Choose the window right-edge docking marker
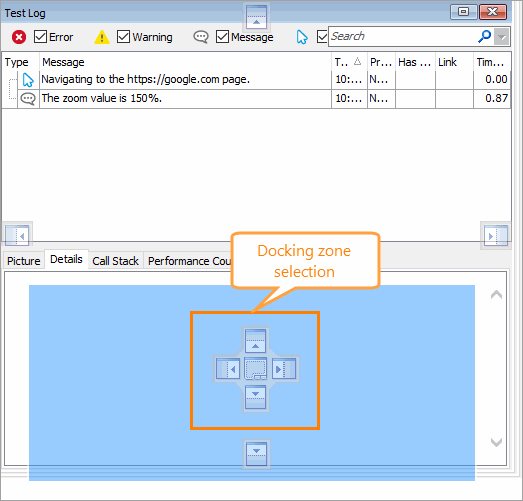This screenshot has width=523, height=501. [496, 235]
